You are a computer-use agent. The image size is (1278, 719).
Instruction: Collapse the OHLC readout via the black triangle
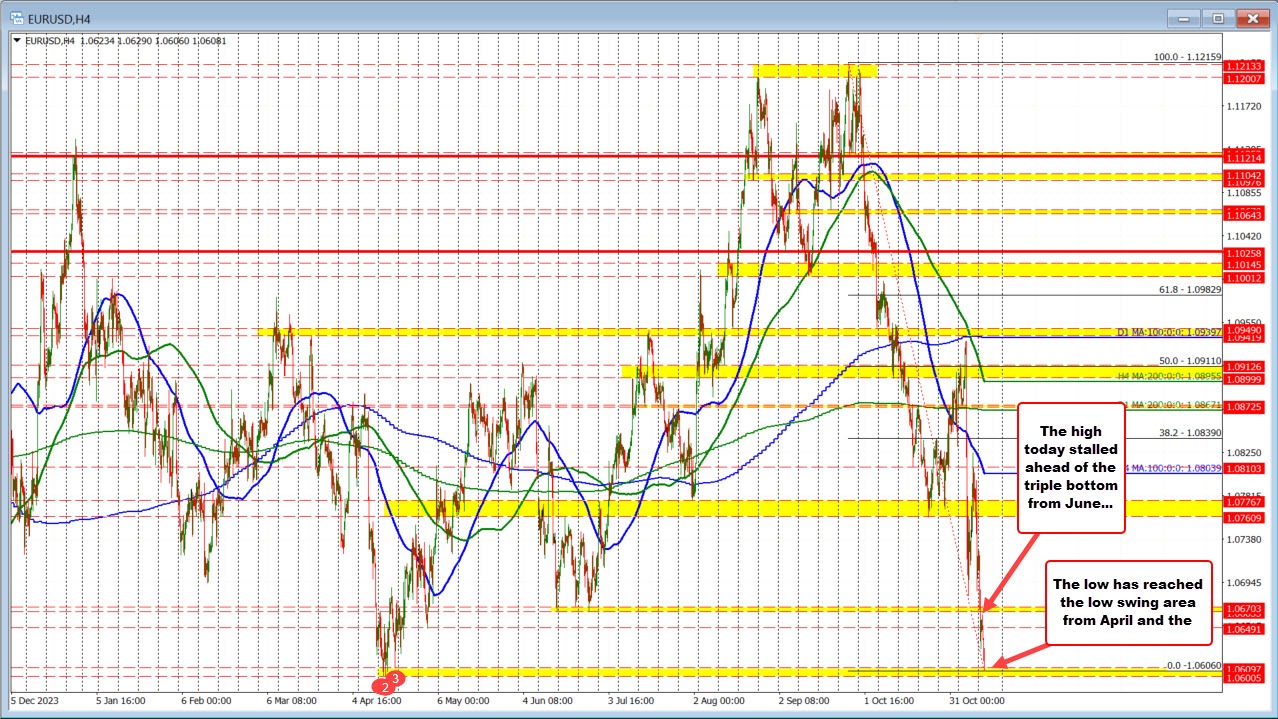(17, 41)
